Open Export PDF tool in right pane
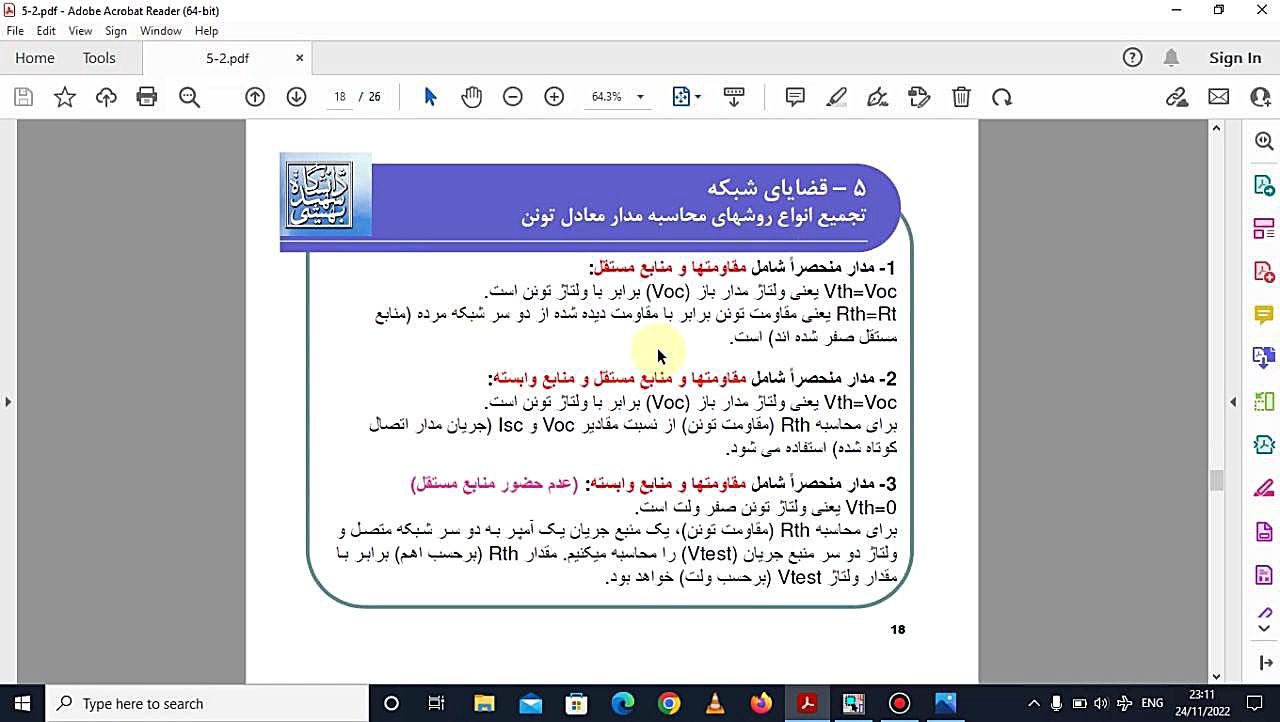 1264,186
